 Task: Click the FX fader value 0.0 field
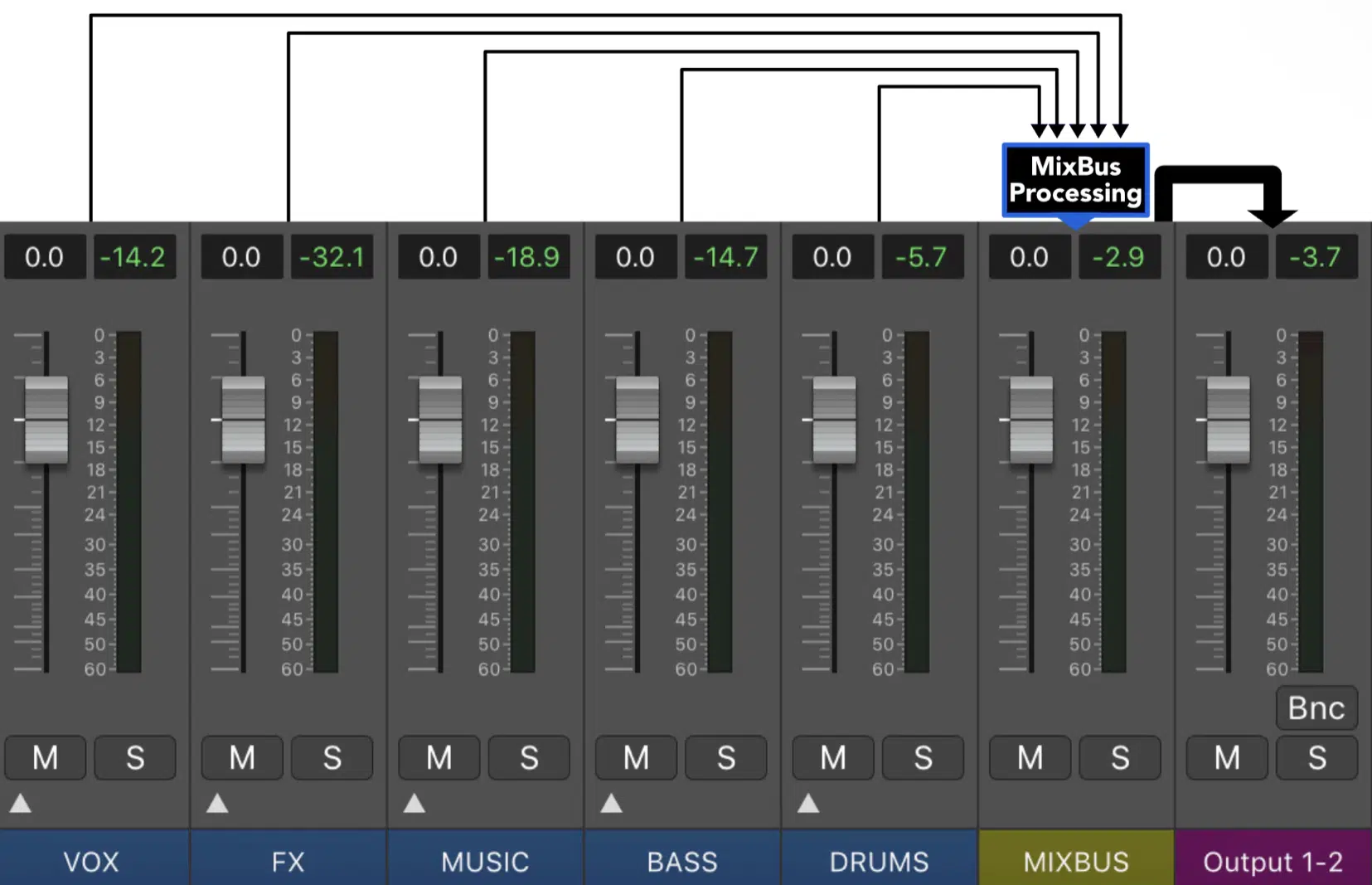click(241, 257)
